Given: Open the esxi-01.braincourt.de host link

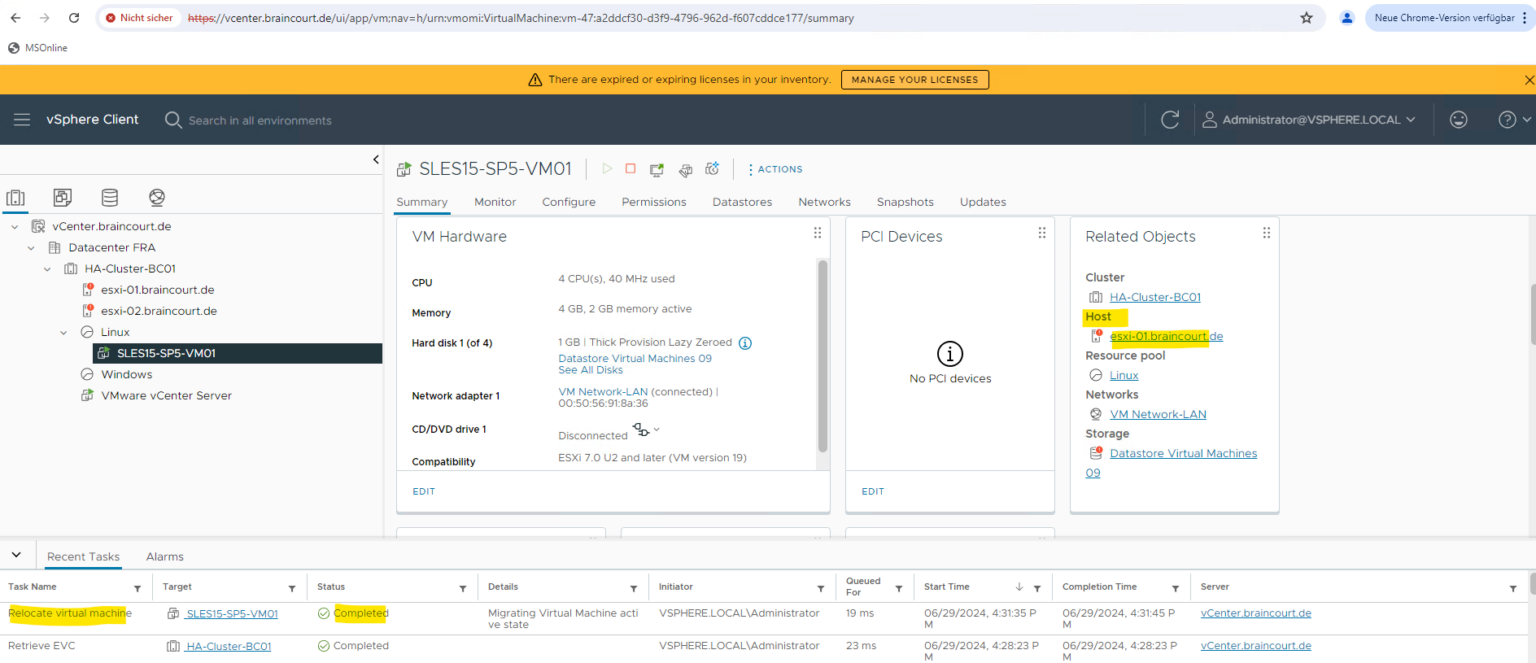Looking at the screenshot, I should 1165,336.
